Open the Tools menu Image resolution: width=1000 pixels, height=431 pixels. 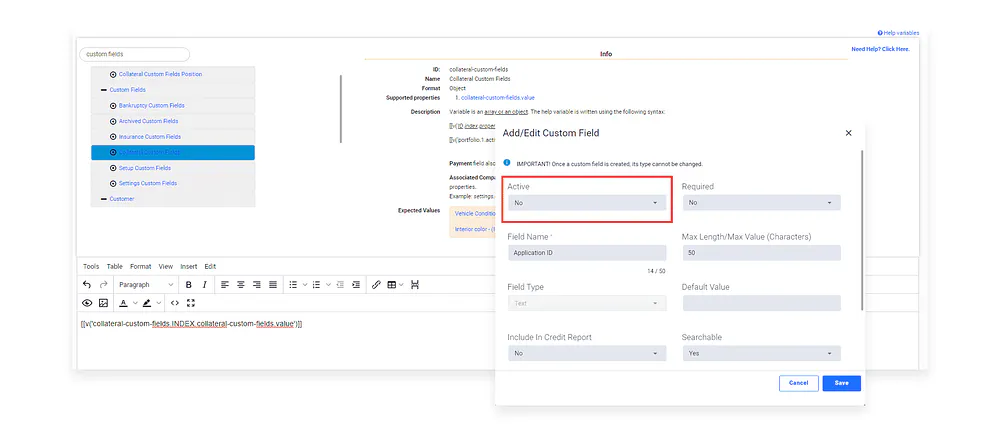coord(91,267)
